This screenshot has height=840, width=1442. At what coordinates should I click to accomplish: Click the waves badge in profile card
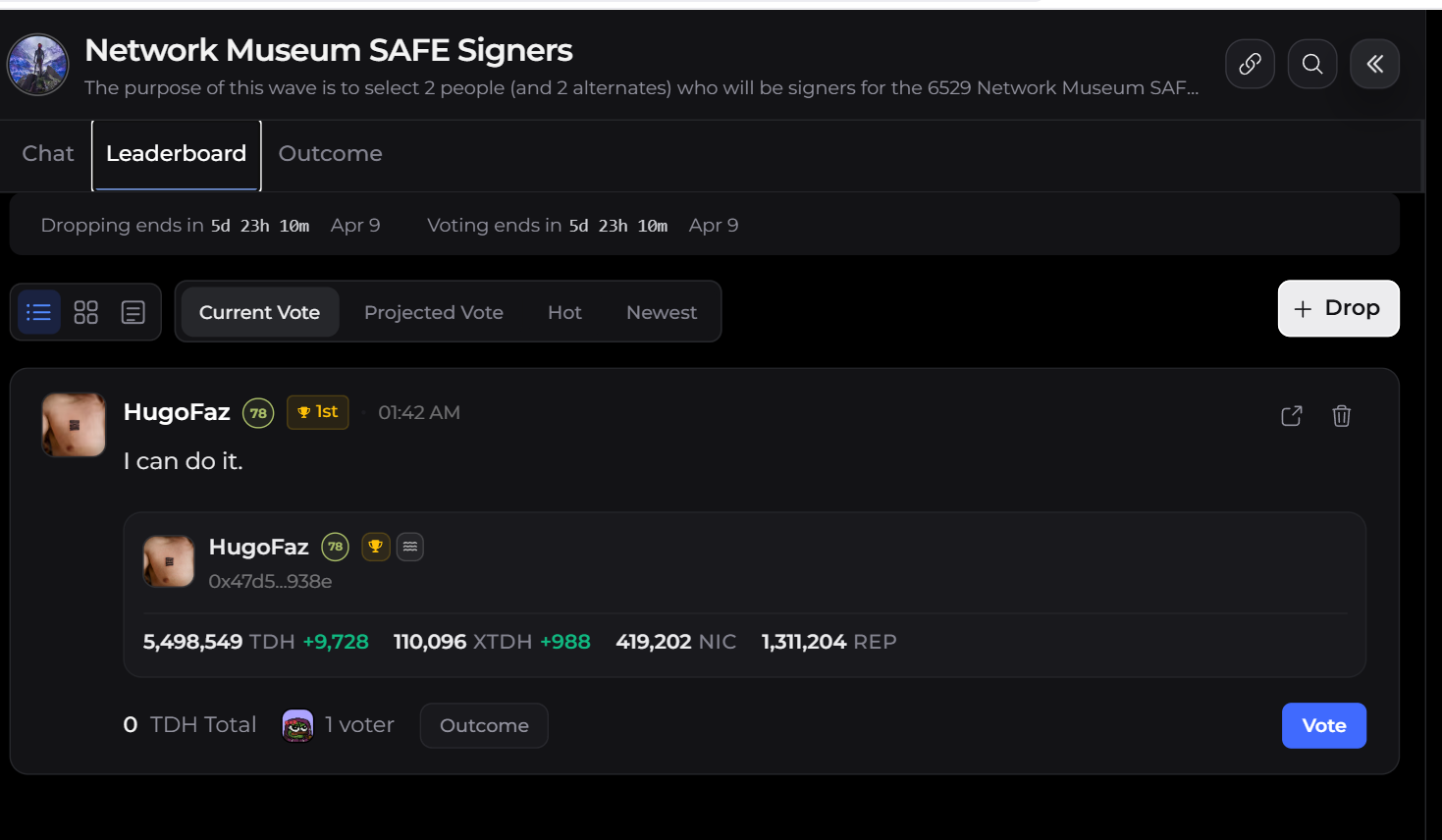pos(410,547)
